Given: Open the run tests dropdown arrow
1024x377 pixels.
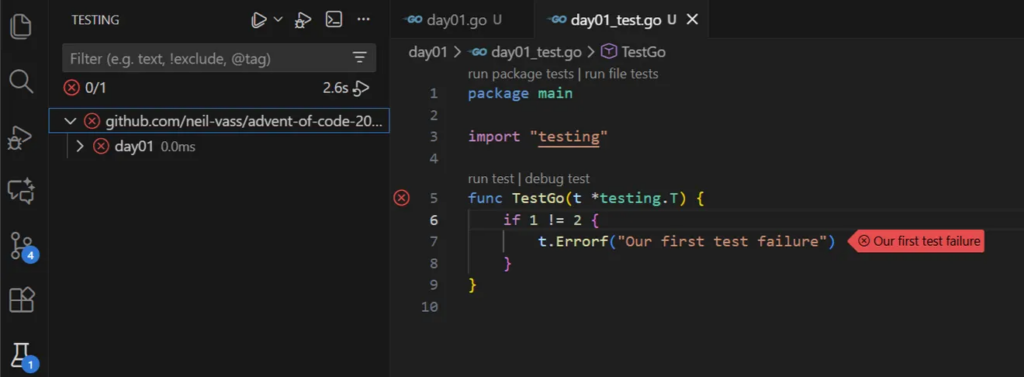Looking at the screenshot, I should [278, 20].
